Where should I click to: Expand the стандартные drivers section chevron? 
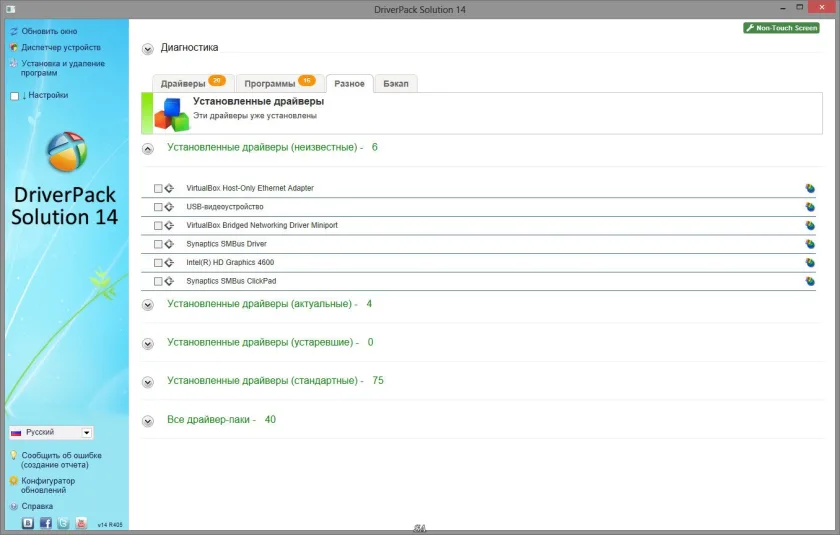148,382
